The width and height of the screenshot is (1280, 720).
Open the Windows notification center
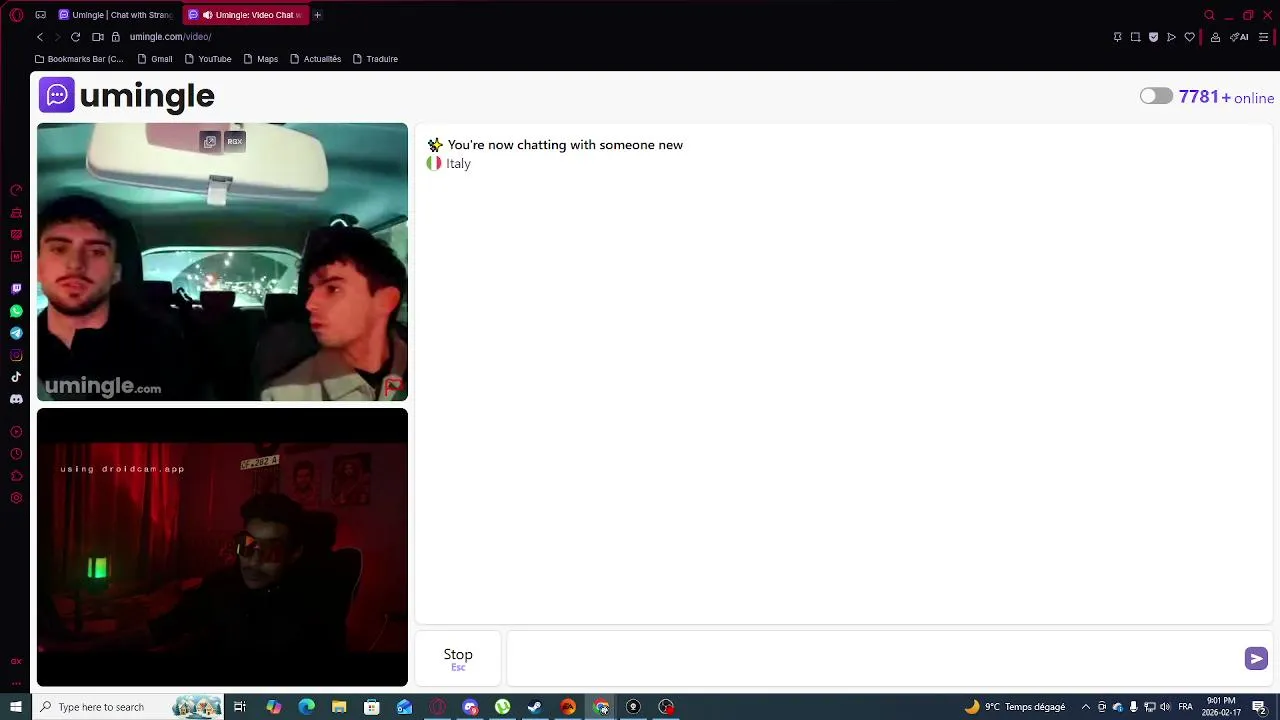(1260, 707)
